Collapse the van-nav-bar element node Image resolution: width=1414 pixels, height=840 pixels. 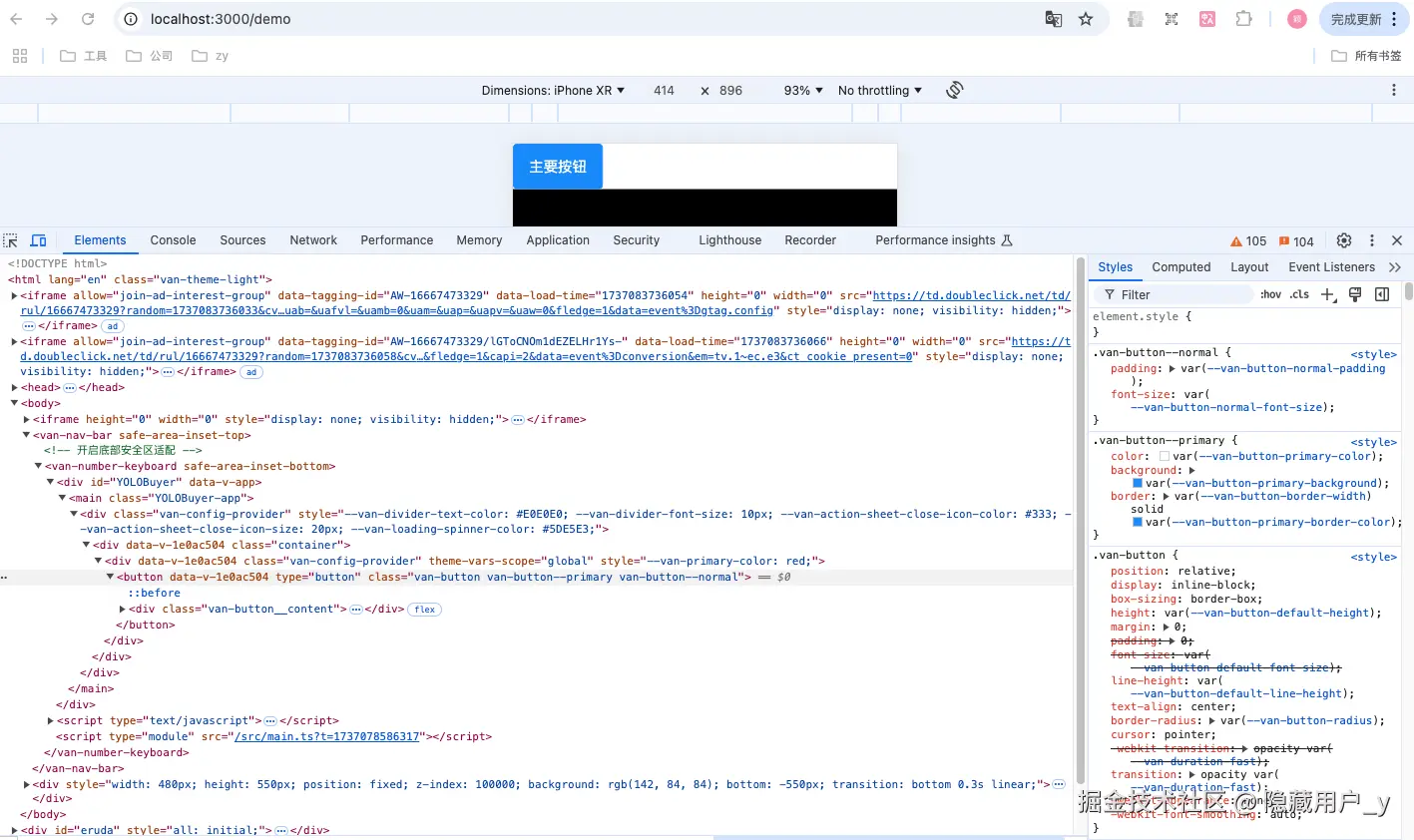point(26,436)
